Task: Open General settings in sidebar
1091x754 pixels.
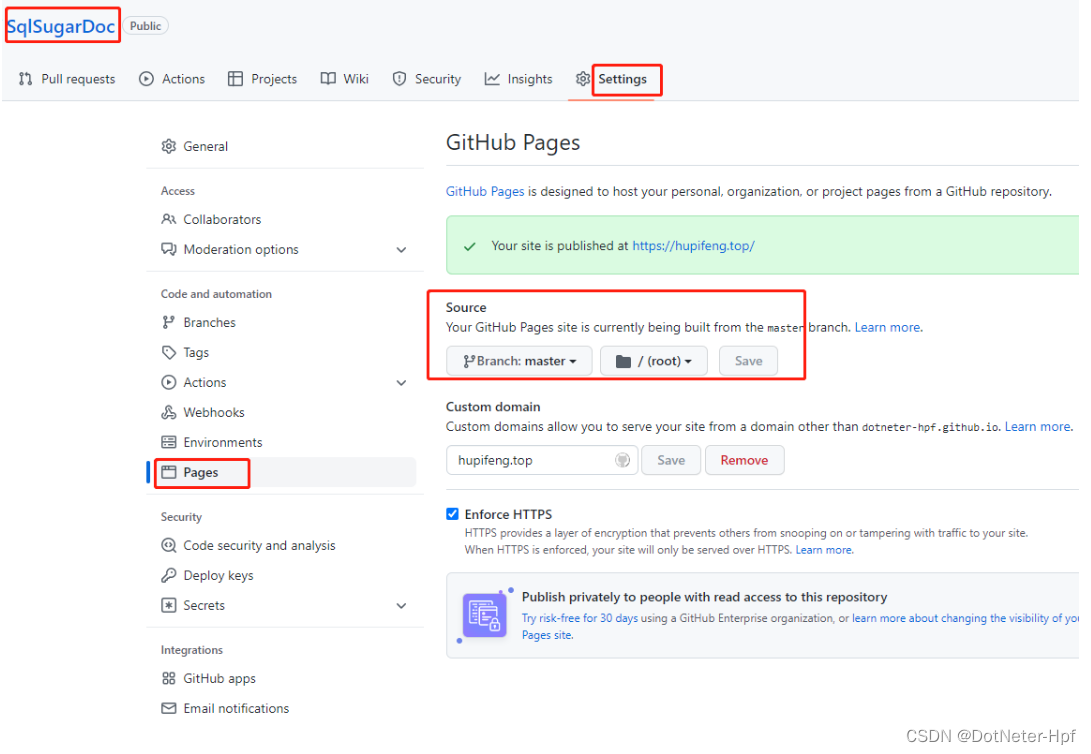Action: [205, 146]
